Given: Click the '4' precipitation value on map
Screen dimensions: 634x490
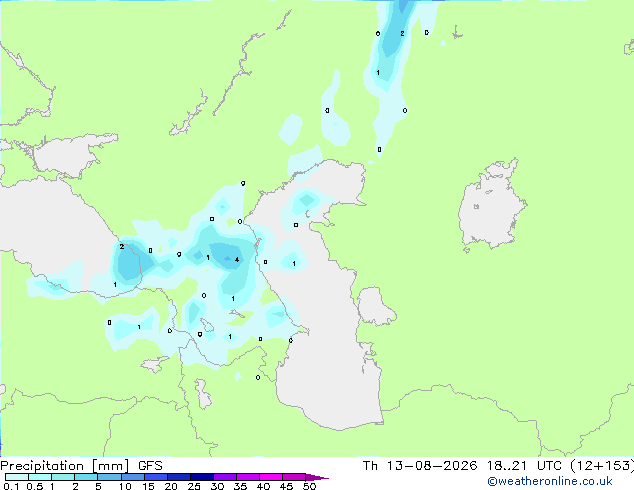Looking at the screenshot, I should tap(237, 260).
